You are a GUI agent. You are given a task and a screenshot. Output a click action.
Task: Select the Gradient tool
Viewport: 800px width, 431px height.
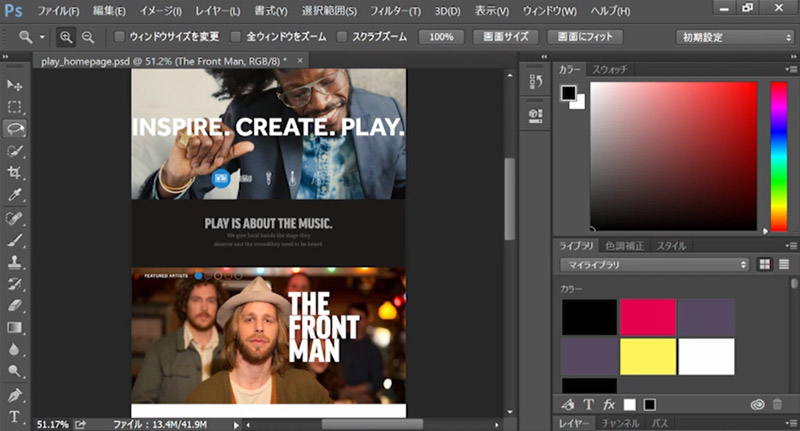tap(14, 327)
